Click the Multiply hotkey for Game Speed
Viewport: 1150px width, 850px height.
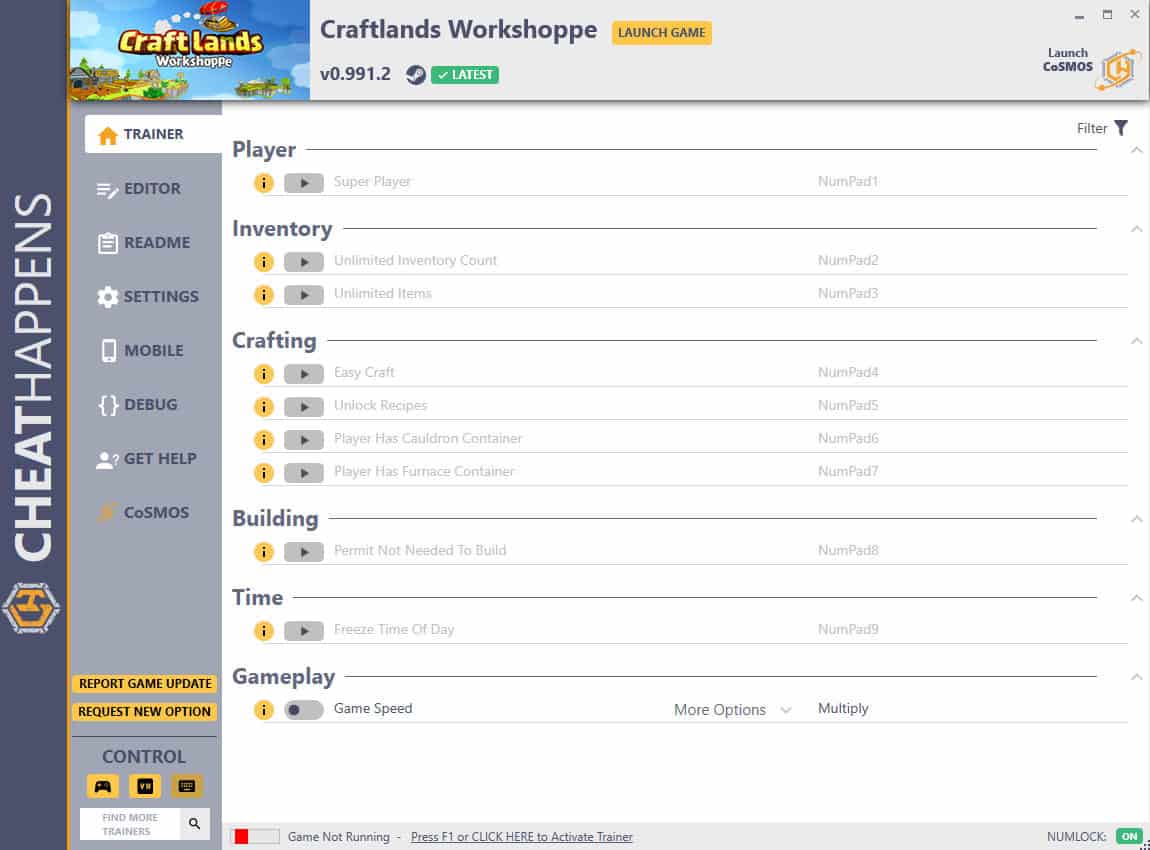(x=843, y=708)
